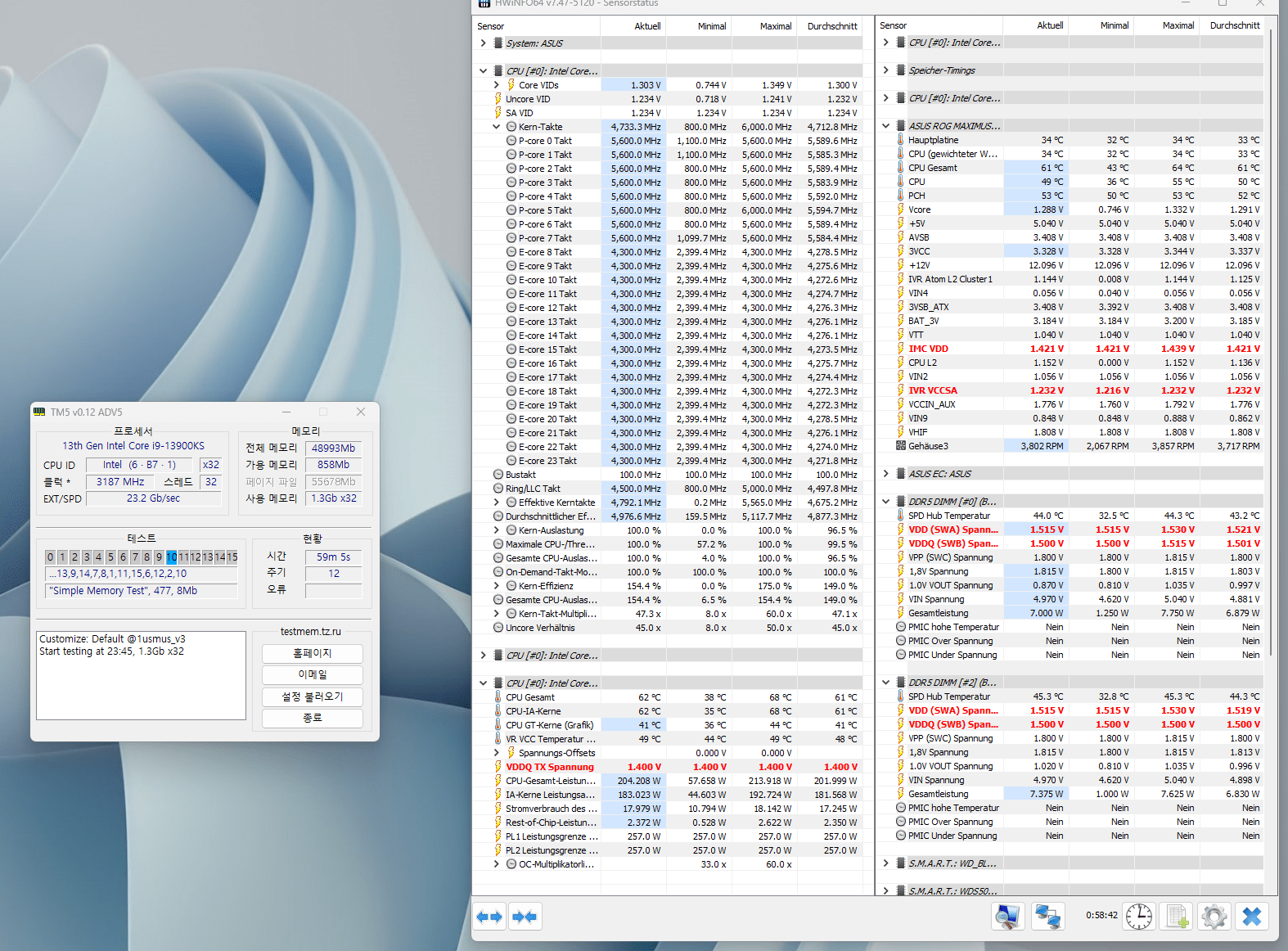Click the 설정 불러오기 button

[x=312, y=696]
